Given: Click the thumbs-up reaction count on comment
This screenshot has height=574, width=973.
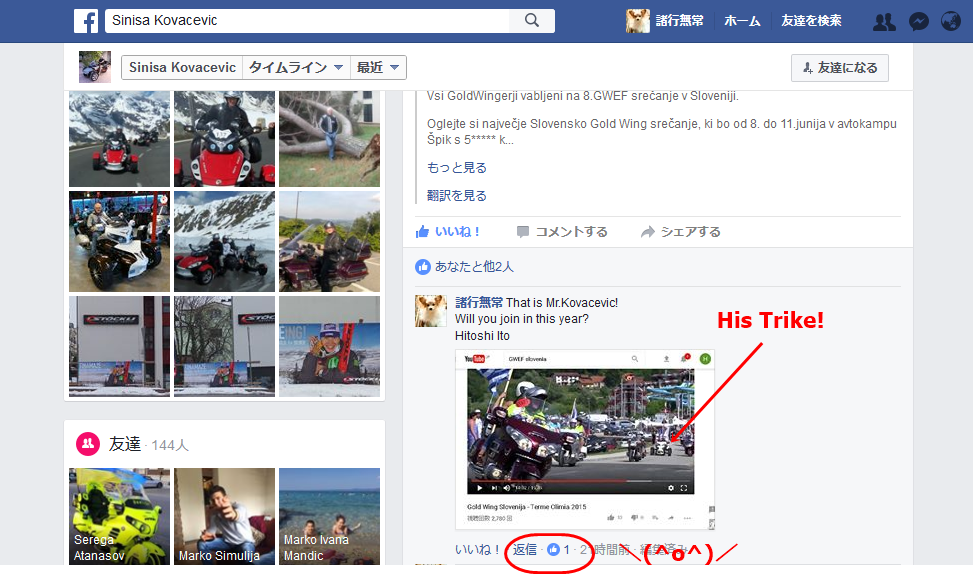Looking at the screenshot, I should [x=558, y=550].
